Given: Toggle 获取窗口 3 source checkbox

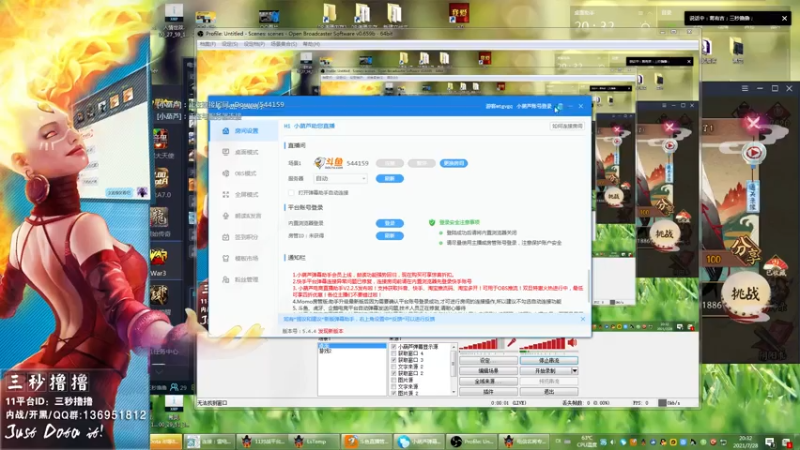Looking at the screenshot, I should (x=393, y=360).
